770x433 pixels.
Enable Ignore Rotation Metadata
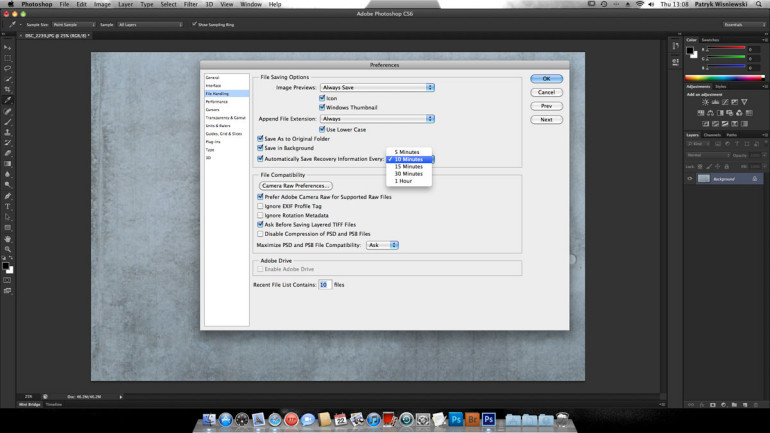[260, 215]
